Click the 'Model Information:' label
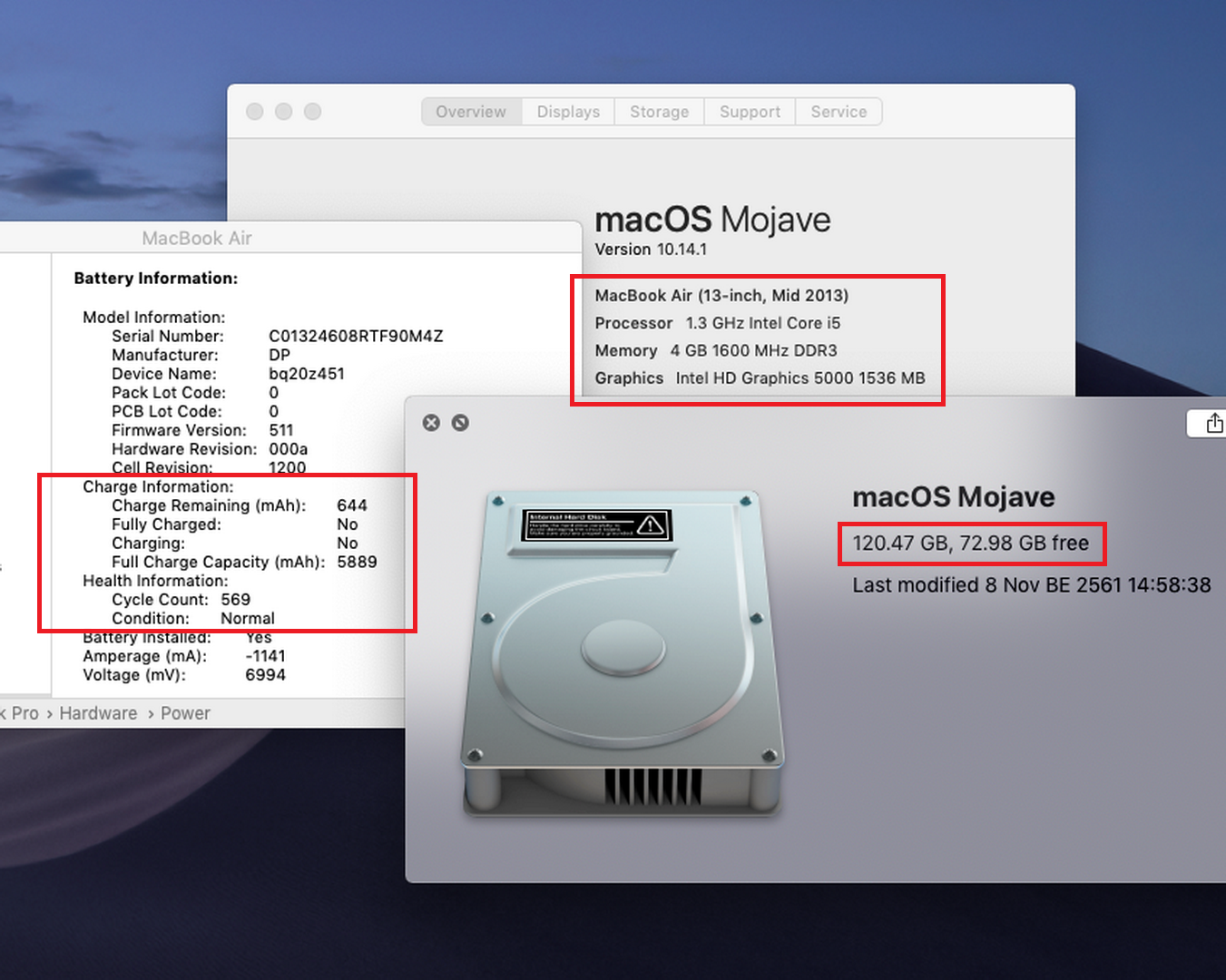This screenshot has width=1226, height=980. point(154,318)
